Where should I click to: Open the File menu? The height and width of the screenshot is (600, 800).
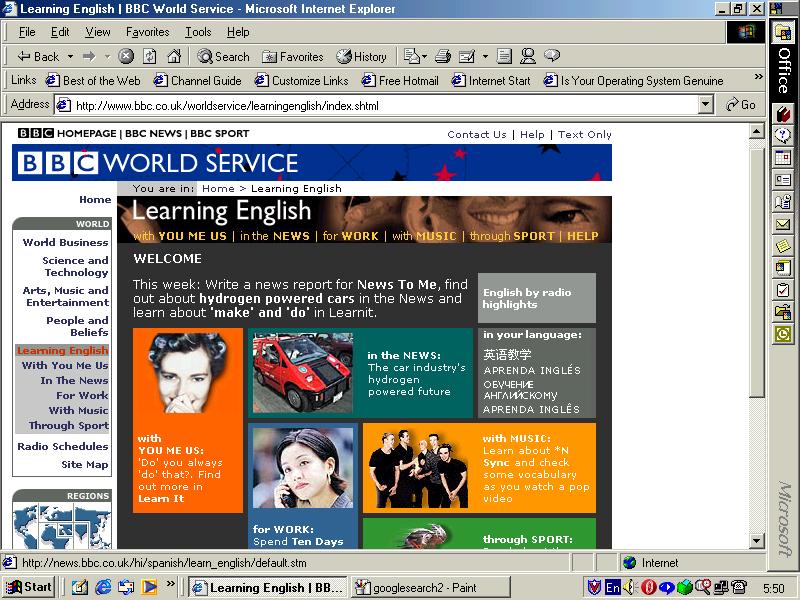click(x=27, y=32)
